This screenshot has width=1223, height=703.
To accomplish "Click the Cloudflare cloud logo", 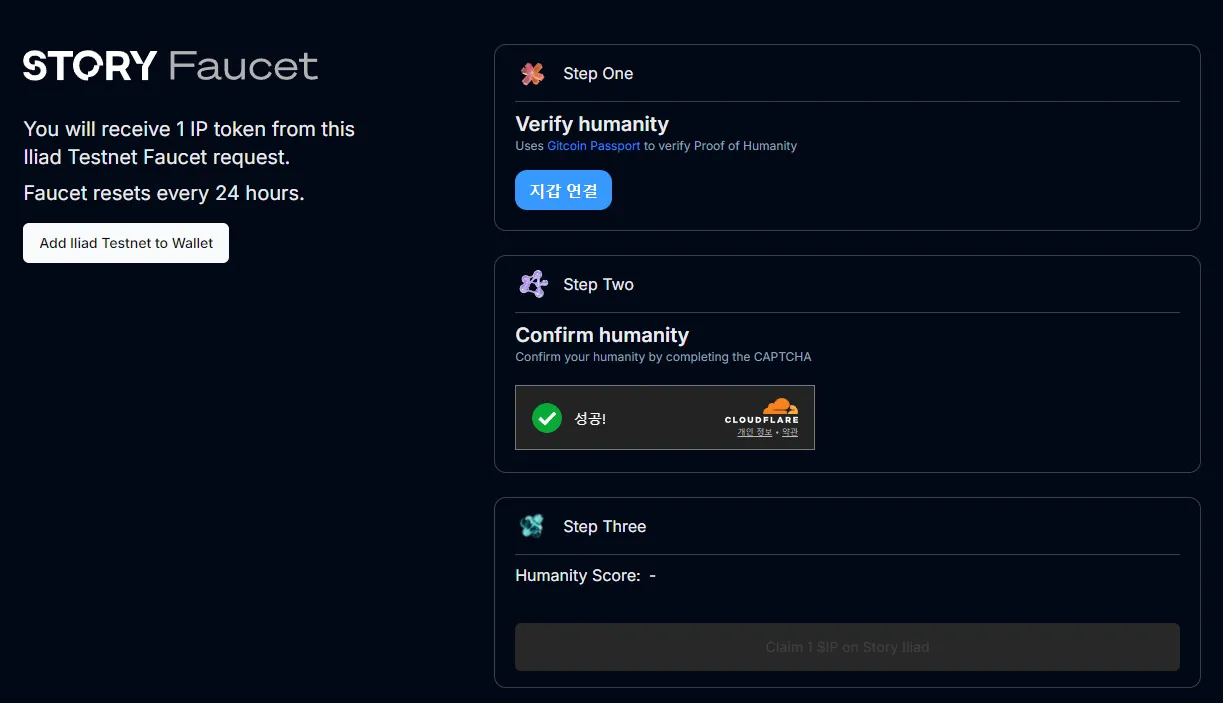I will [780, 406].
